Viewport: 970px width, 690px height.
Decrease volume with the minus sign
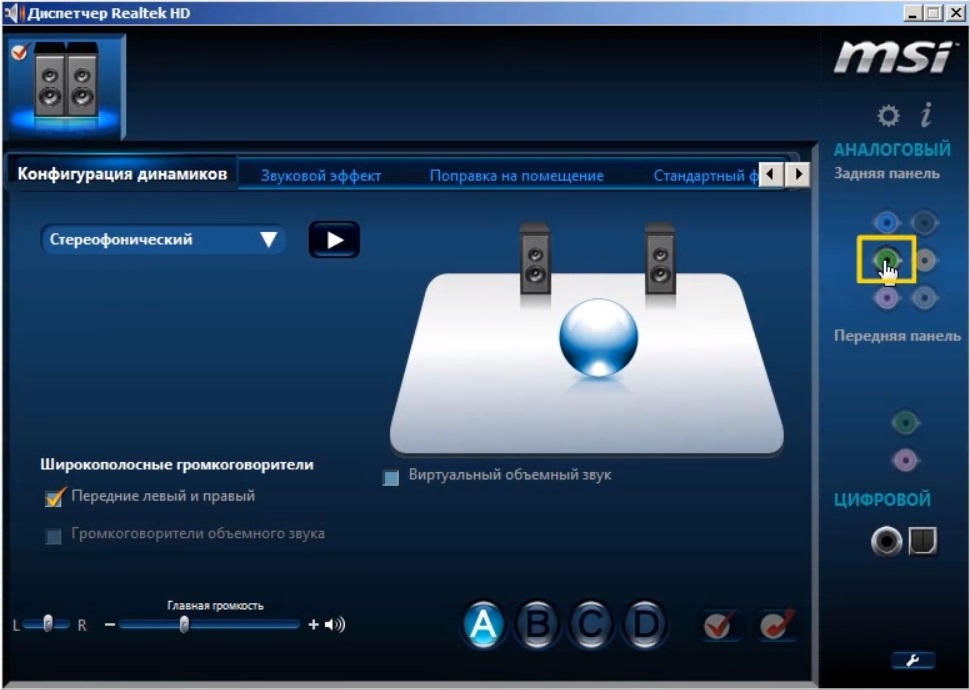pyautogui.click(x=109, y=625)
